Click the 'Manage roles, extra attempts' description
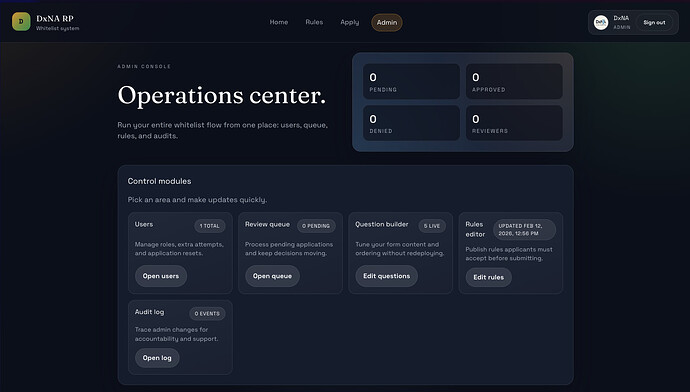This screenshot has height=392, width=690. point(179,249)
